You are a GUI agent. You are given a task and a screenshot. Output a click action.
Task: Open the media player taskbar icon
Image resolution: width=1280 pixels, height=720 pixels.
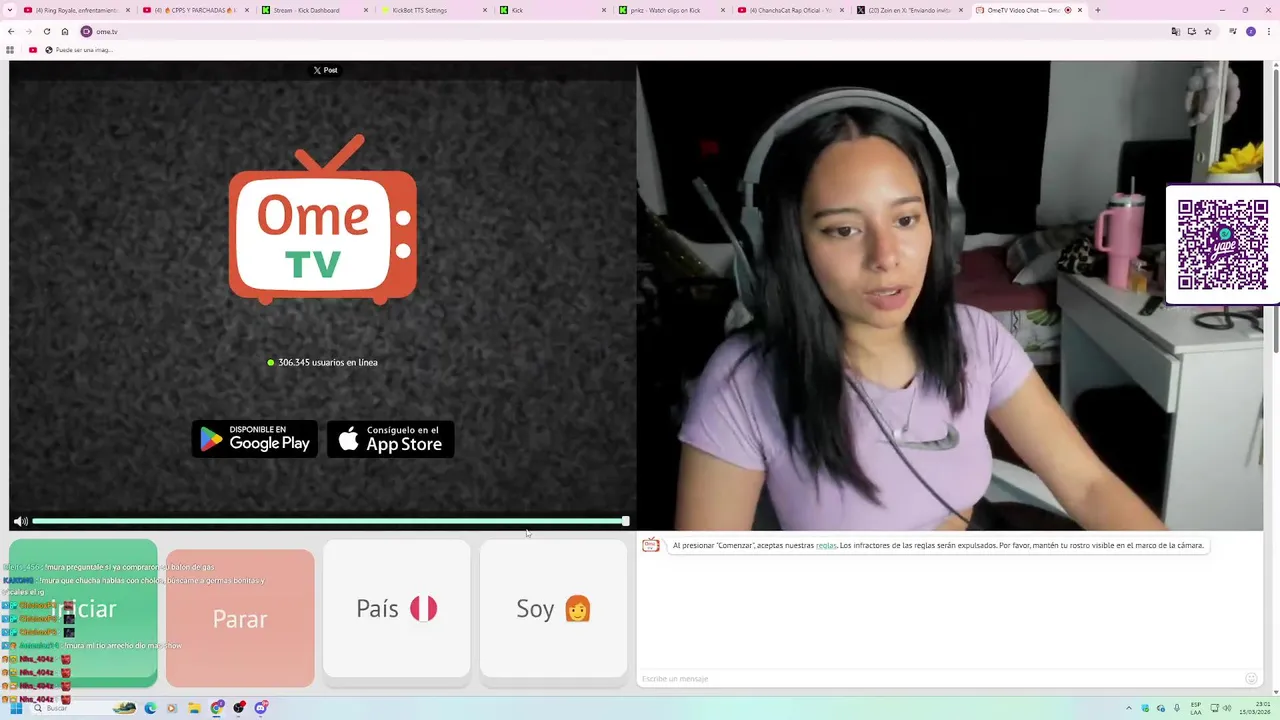coord(172,708)
